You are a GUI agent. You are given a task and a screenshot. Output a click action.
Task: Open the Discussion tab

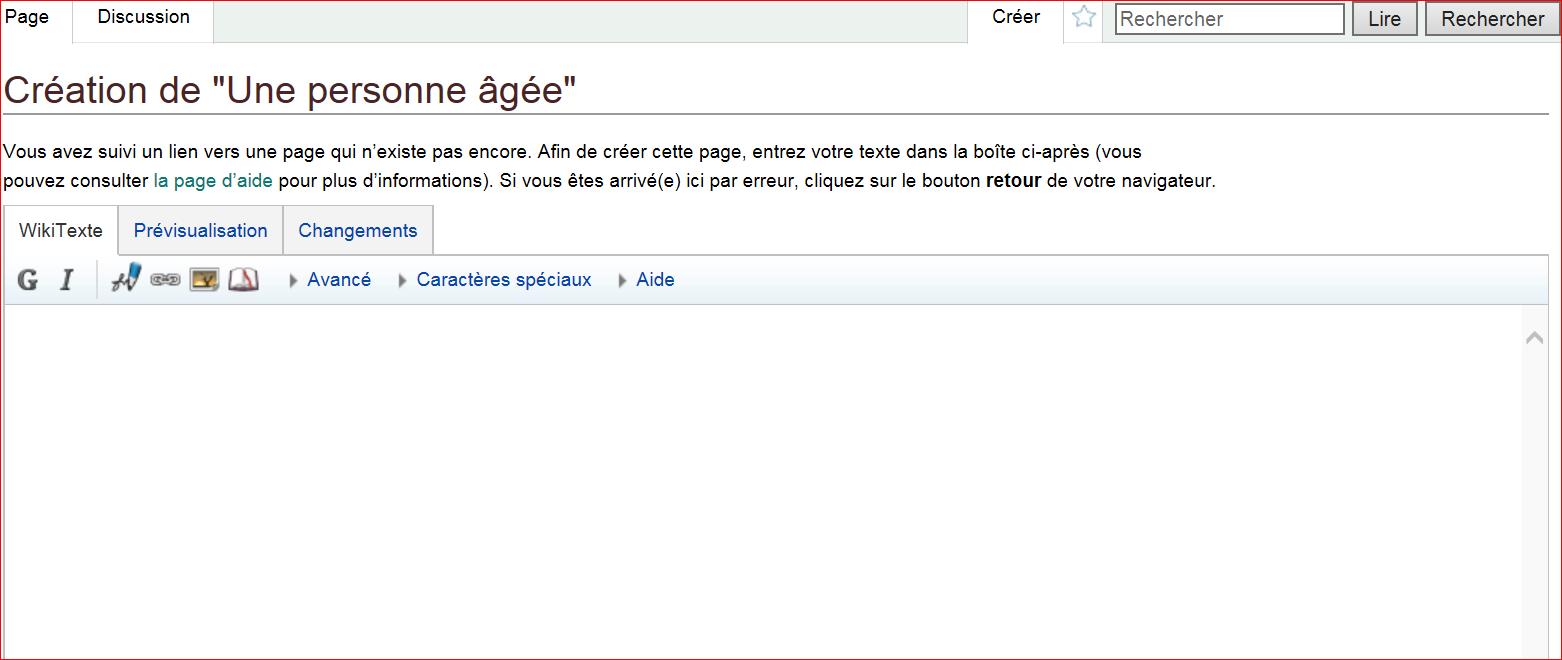(x=143, y=17)
